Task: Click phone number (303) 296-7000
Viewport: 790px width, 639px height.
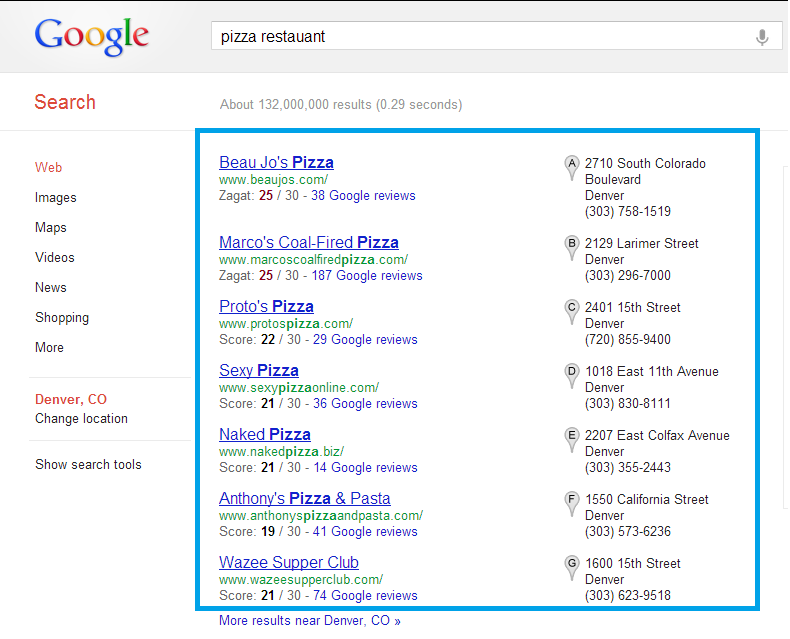Action: (627, 275)
